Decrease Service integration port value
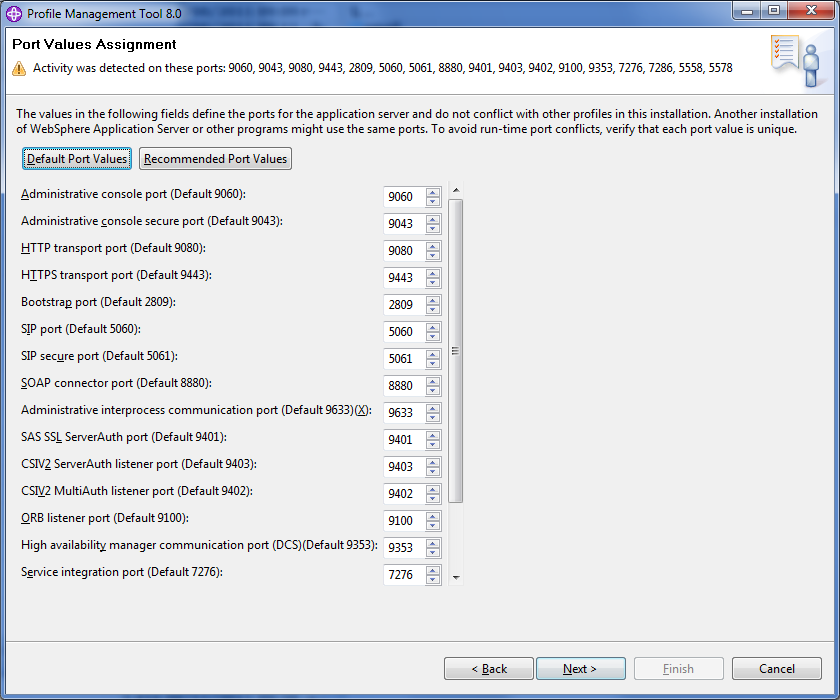Image resolution: width=840 pixels, height=700 pixels. (433, 579)
